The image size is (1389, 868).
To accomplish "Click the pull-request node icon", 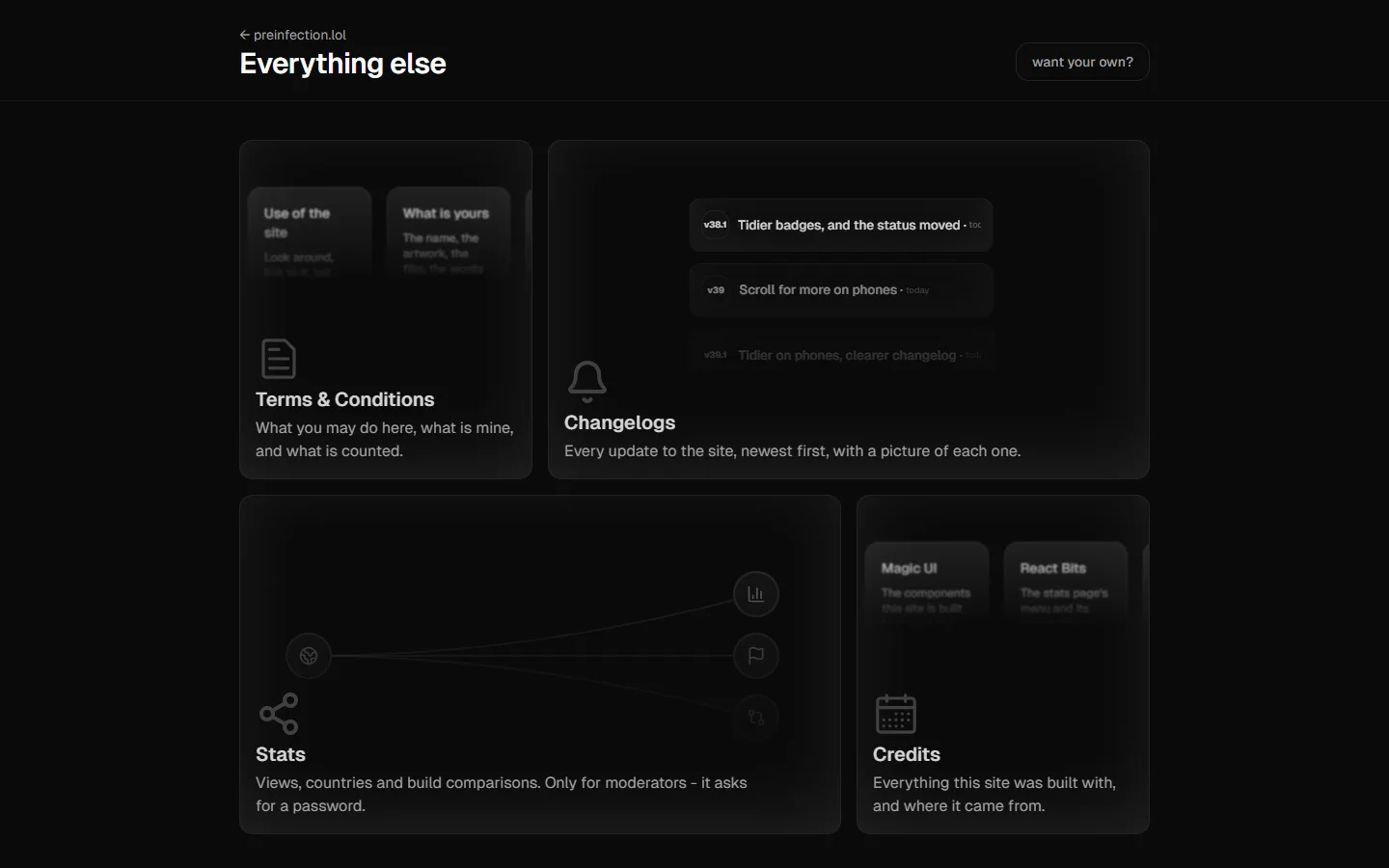I will pyautogui.click(x=756, y=718).
